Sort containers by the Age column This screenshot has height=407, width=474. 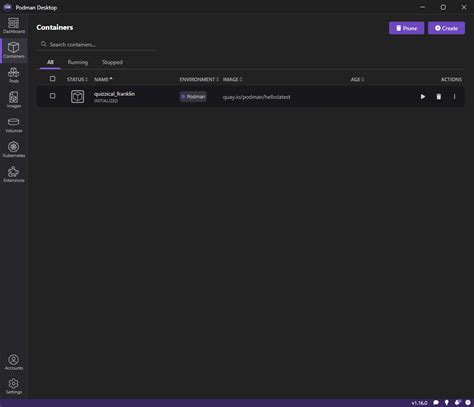click(x=357, y=79)
